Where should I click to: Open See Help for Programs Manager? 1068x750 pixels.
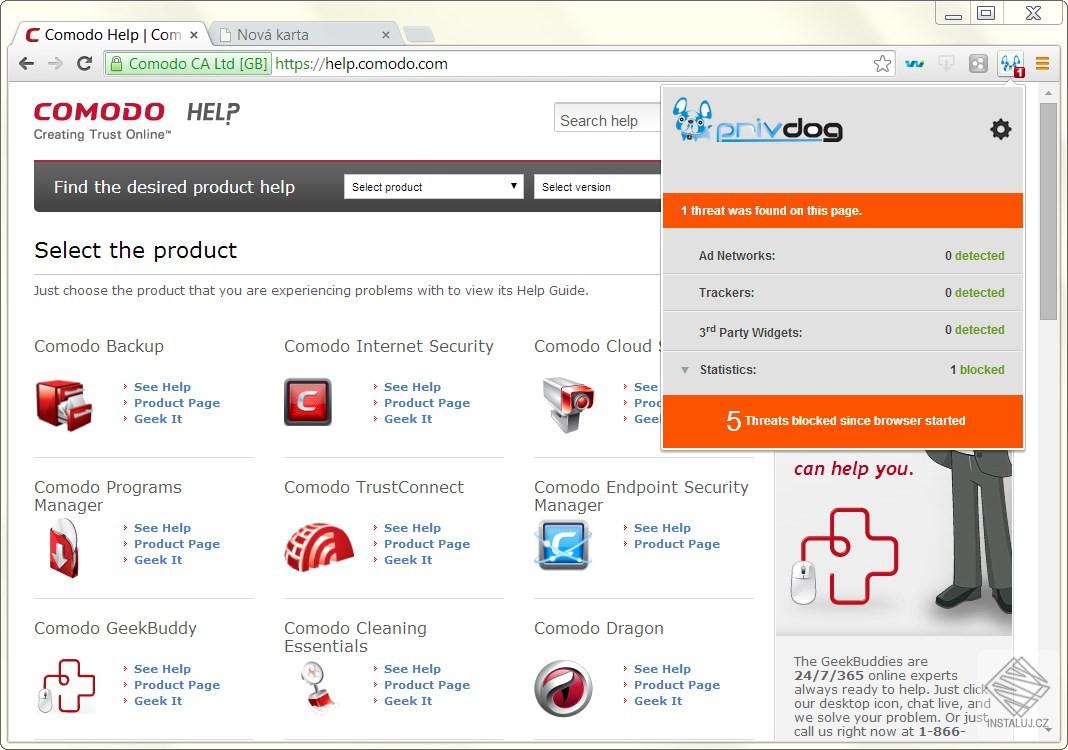[162, 528]
